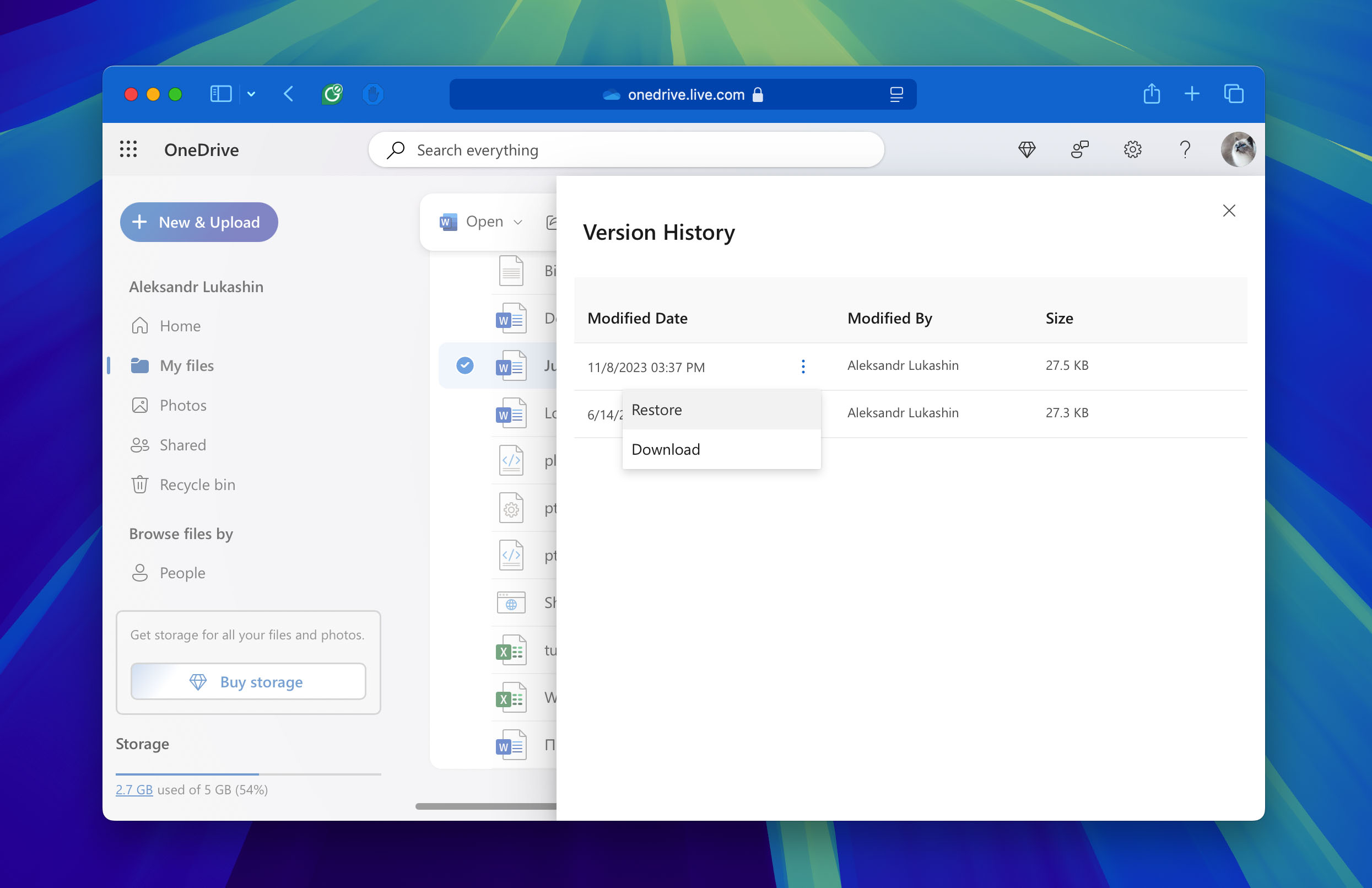Expand Safari sidebar options chevron
This screenshot has width=1372, height=888.
(x=251, y=94)
